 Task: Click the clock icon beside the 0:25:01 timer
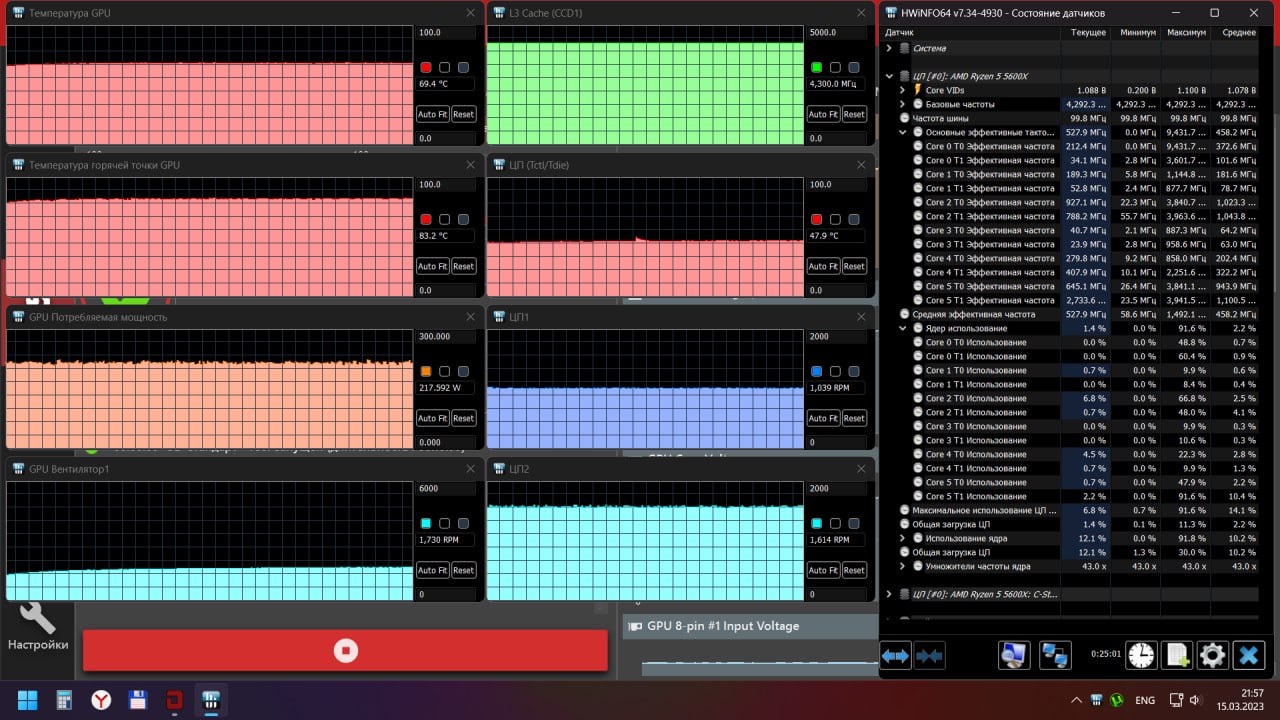click(1141, 655)
